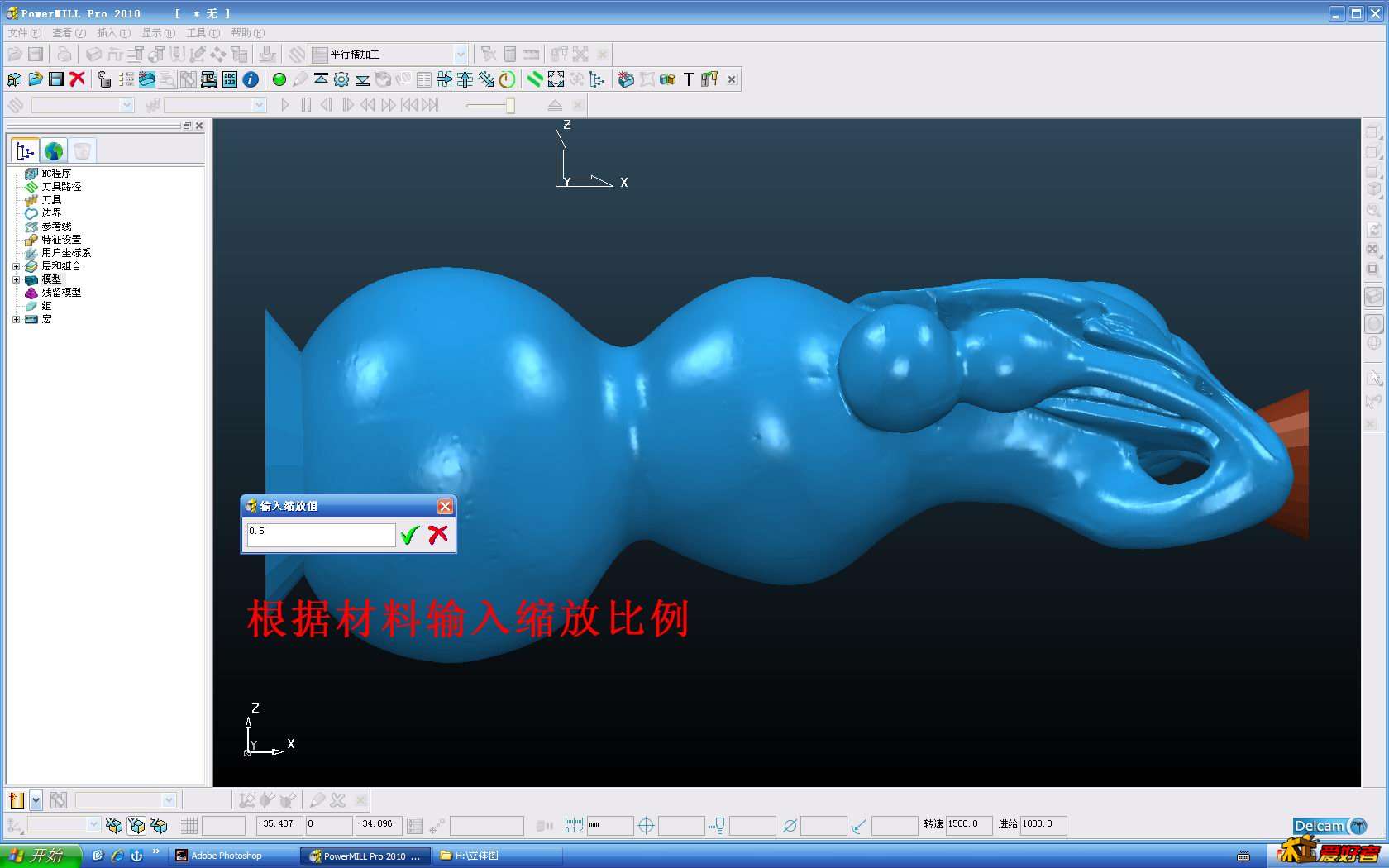The height and width of the screenshot is (868, 1389).
Task: Click the mm units field
Action: (x=610, y=825)
